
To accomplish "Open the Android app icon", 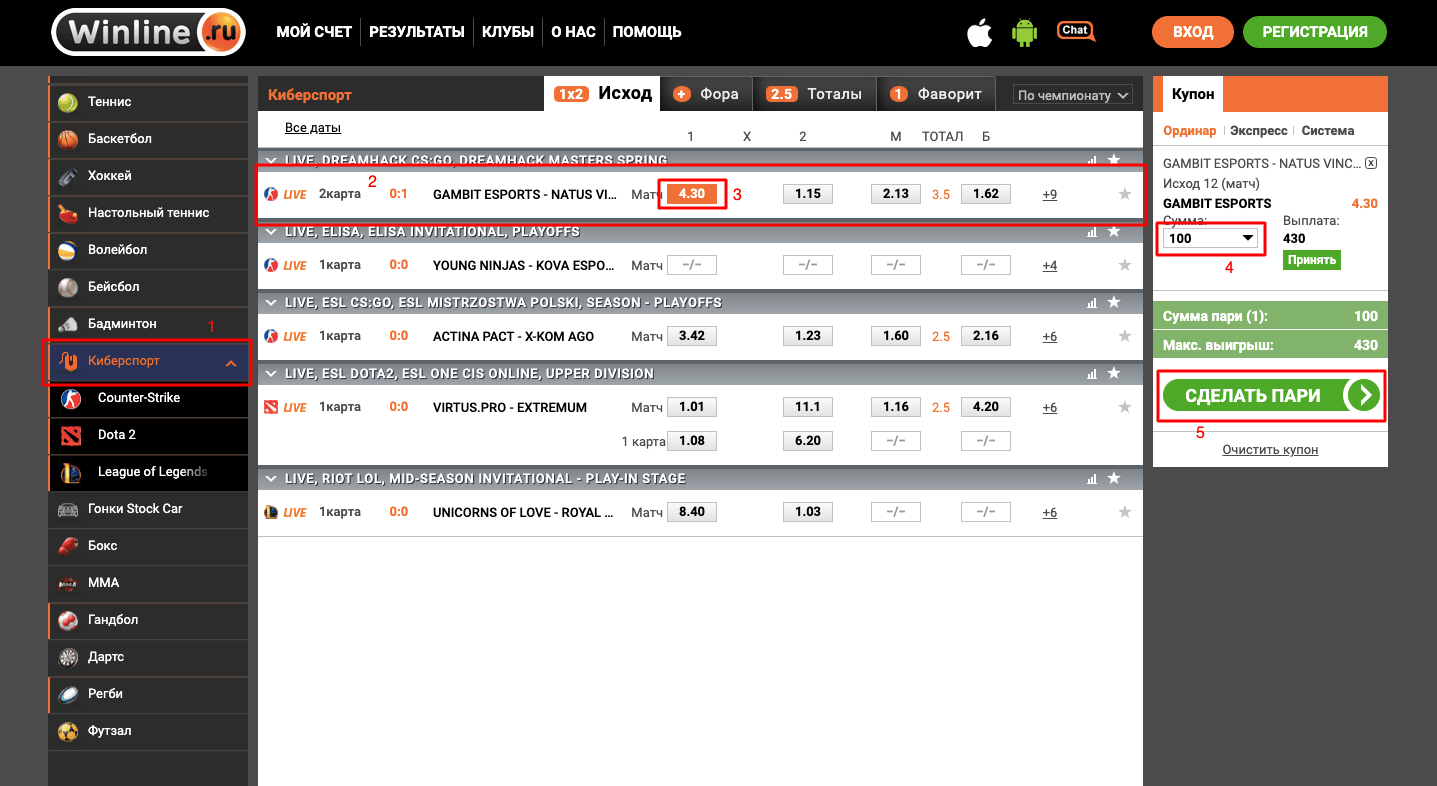I will coord(1025,32).
